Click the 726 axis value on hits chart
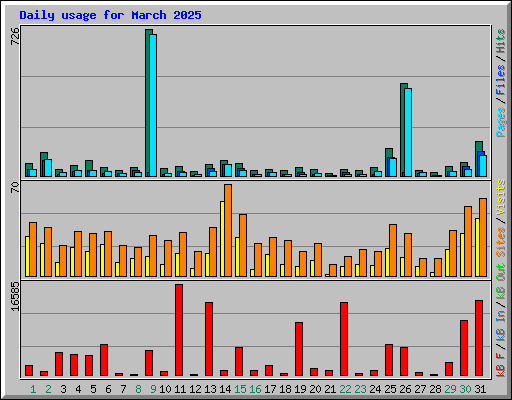This screenshot has width=512, height=400. click(x=15, y=37)
